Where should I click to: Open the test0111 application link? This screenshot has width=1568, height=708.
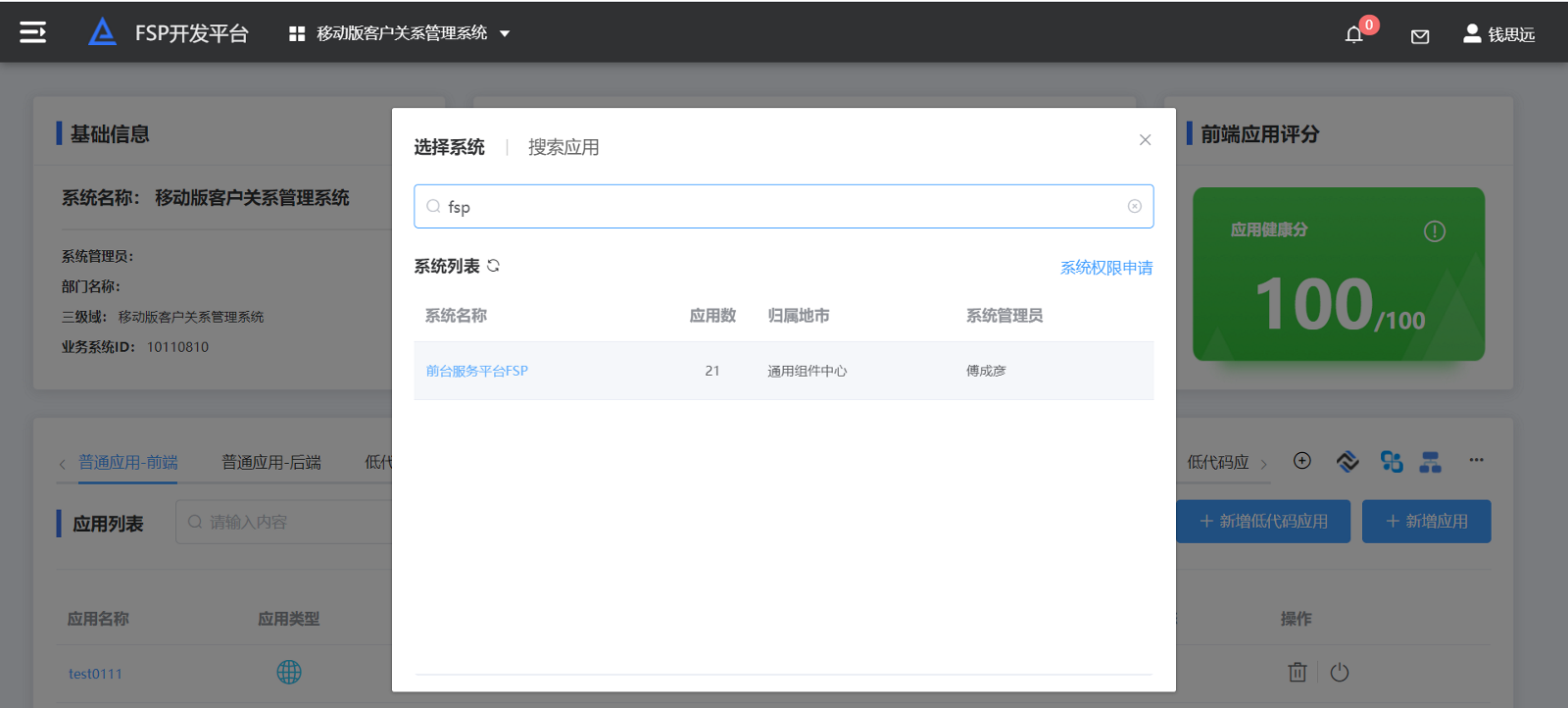(95, 674)
